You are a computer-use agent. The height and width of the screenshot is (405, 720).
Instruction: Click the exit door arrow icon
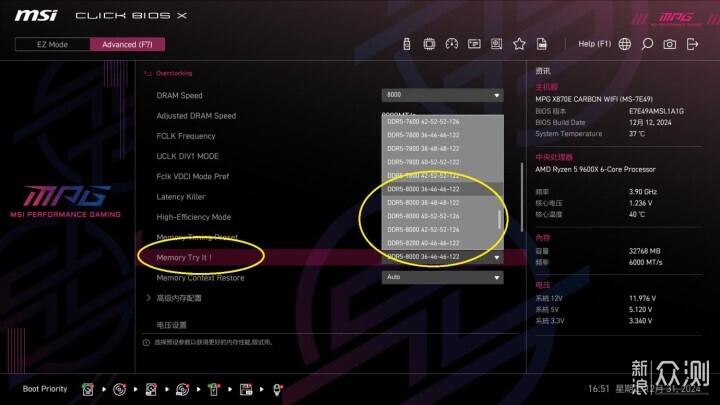pos(692,44)
